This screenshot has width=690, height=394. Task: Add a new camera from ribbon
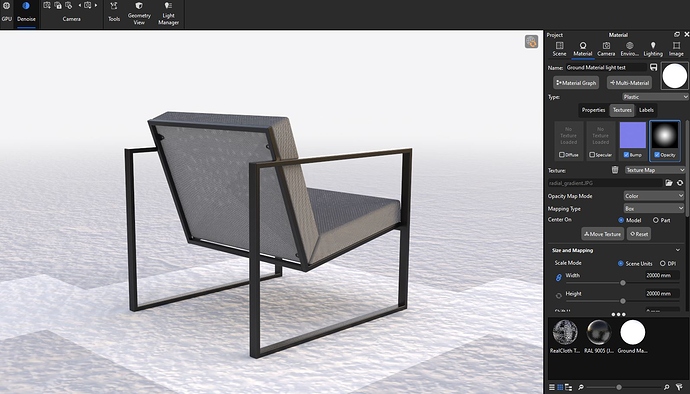tap(47, 5)
